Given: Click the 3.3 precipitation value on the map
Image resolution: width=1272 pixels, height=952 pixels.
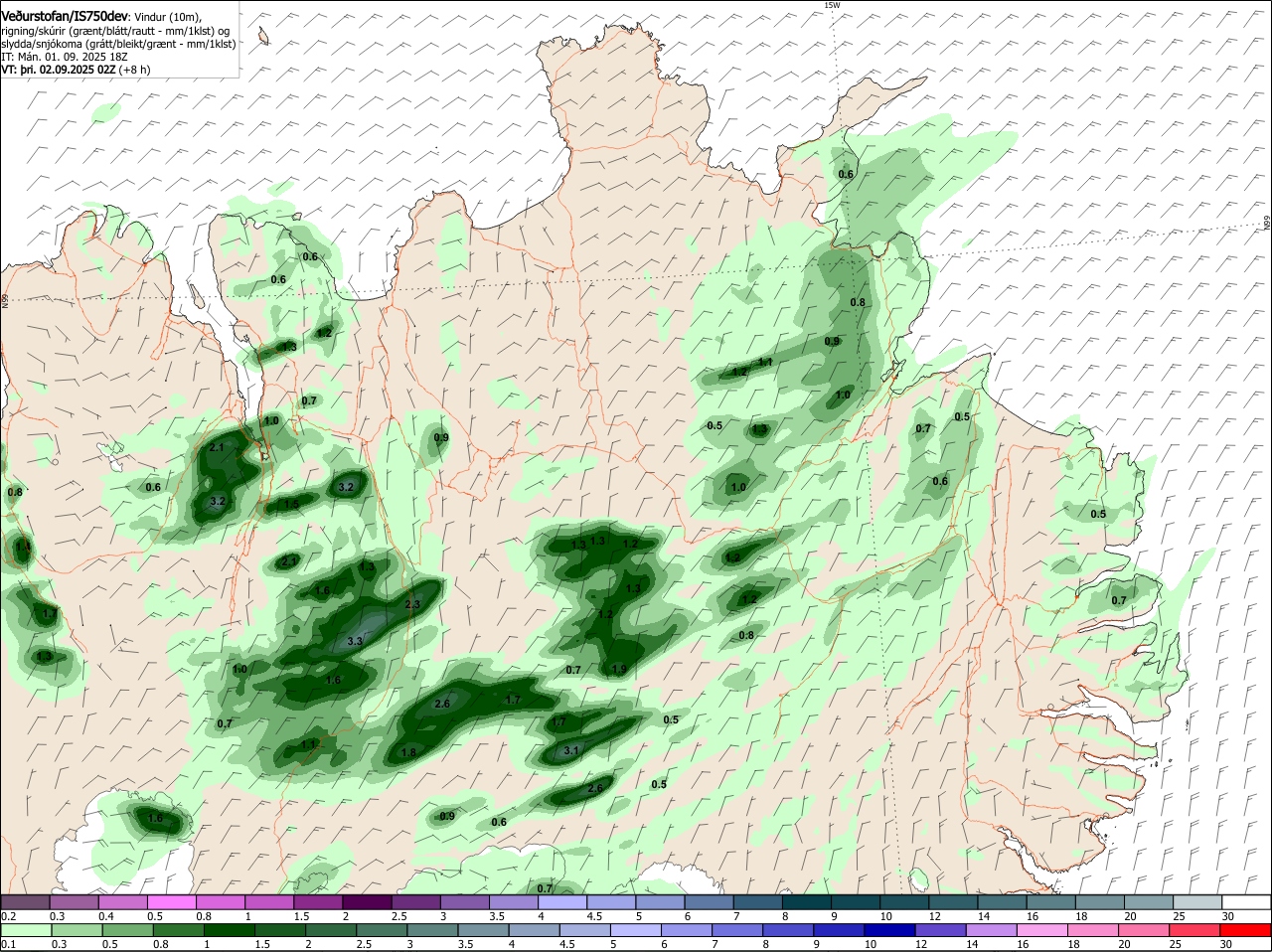Looking at the screenshot, I should point(354,642).
